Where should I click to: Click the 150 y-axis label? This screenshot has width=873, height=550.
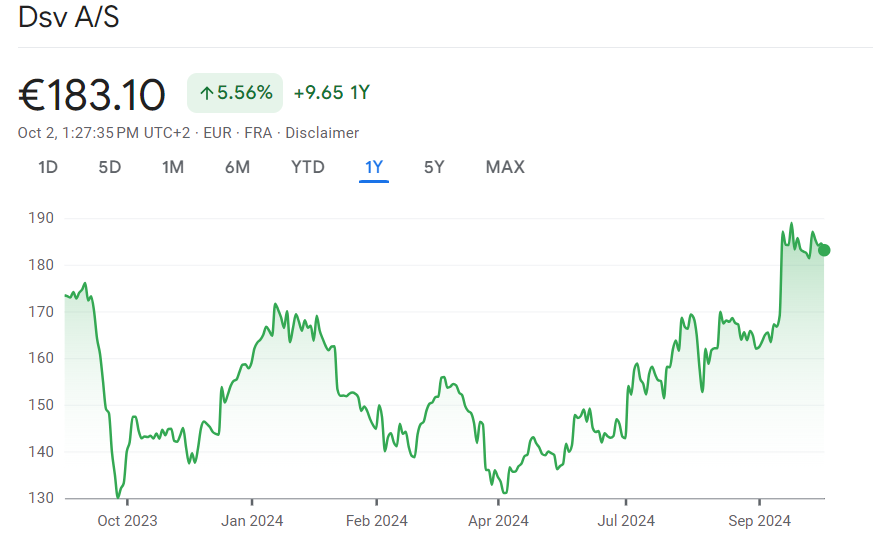[41, 405]
